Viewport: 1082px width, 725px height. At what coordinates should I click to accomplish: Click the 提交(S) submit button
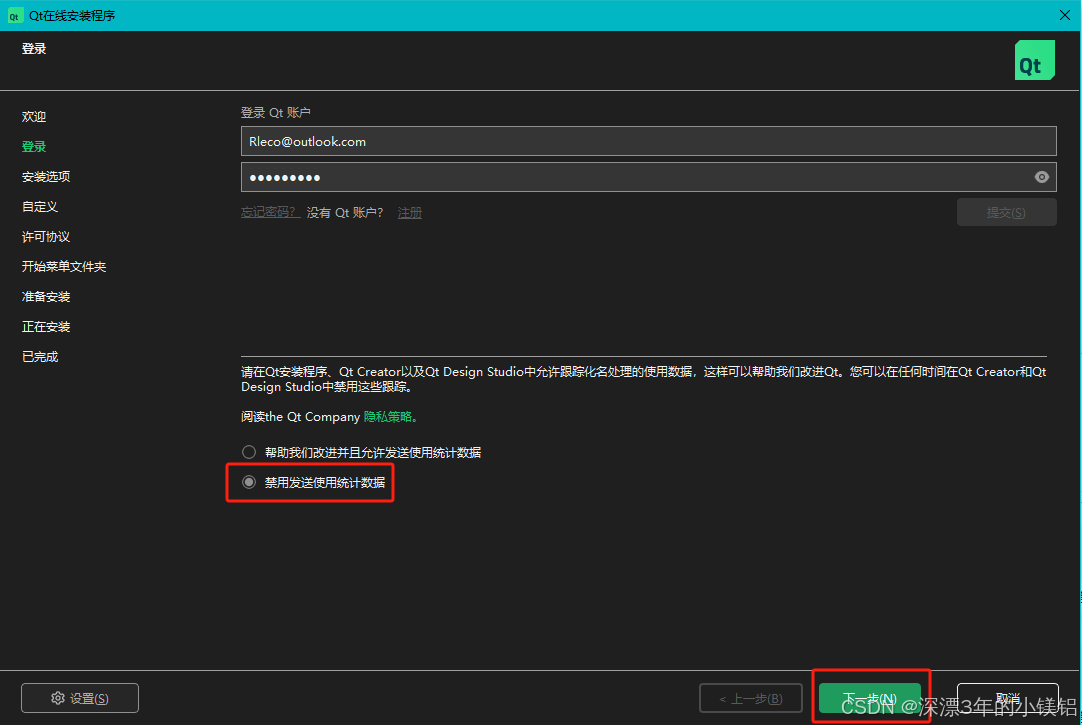point(1006,212)
